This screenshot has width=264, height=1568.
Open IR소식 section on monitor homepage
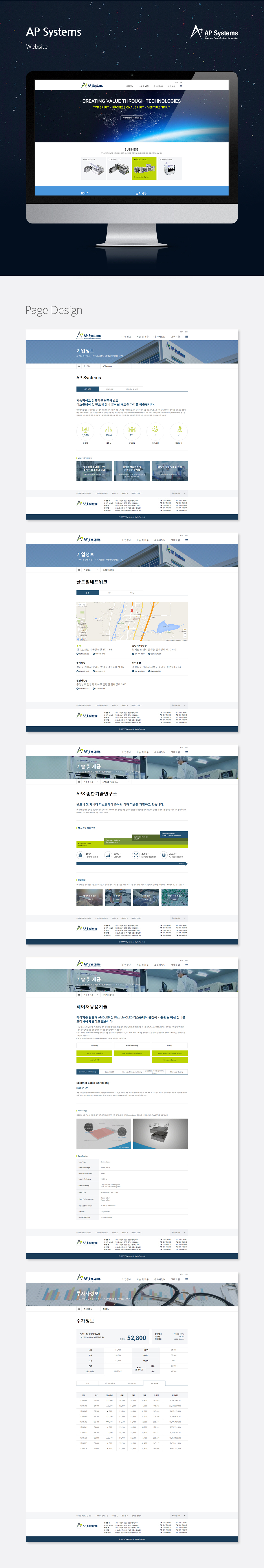click(x=85, y=193)
